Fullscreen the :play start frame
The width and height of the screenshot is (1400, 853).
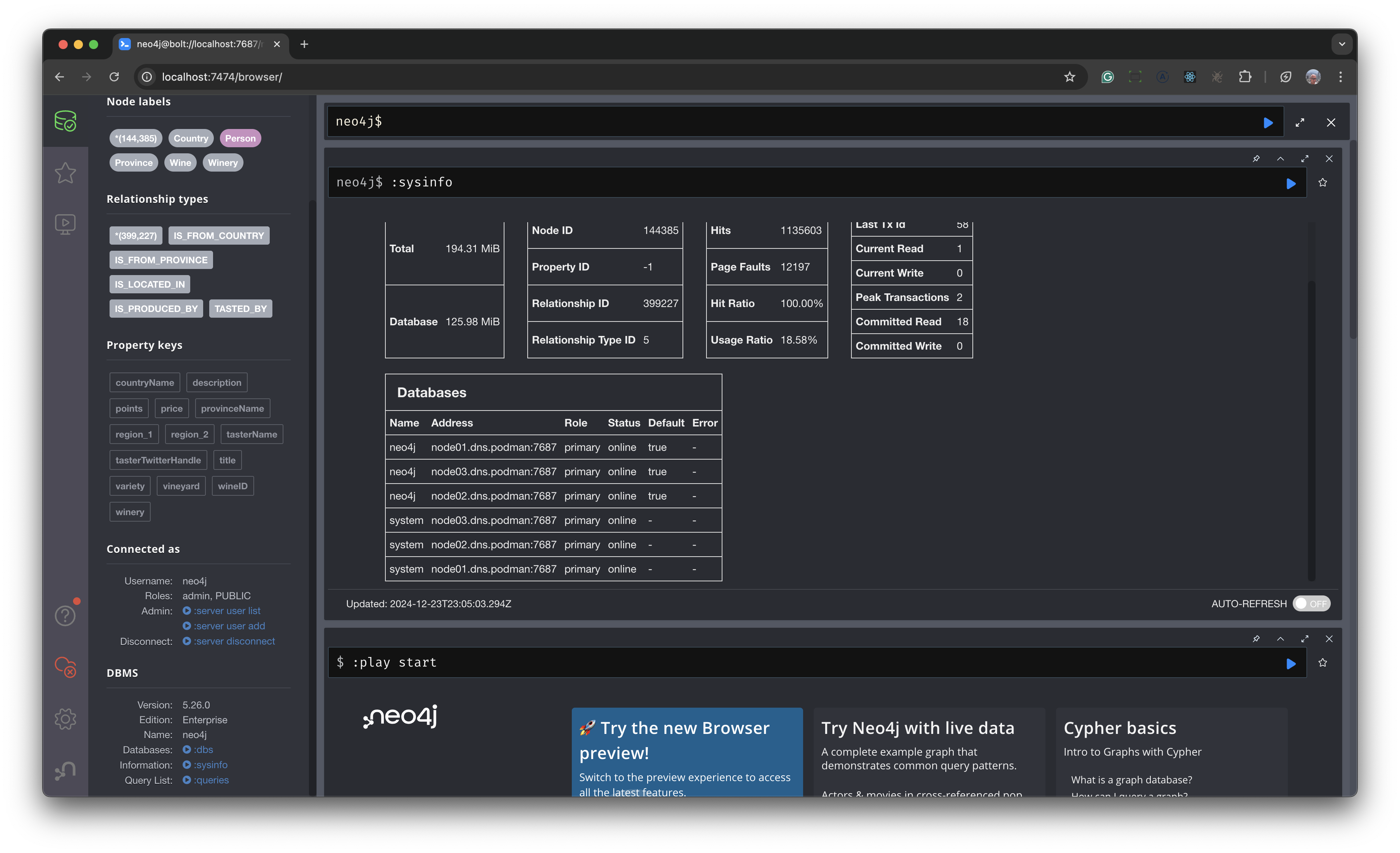point(1305,639)
